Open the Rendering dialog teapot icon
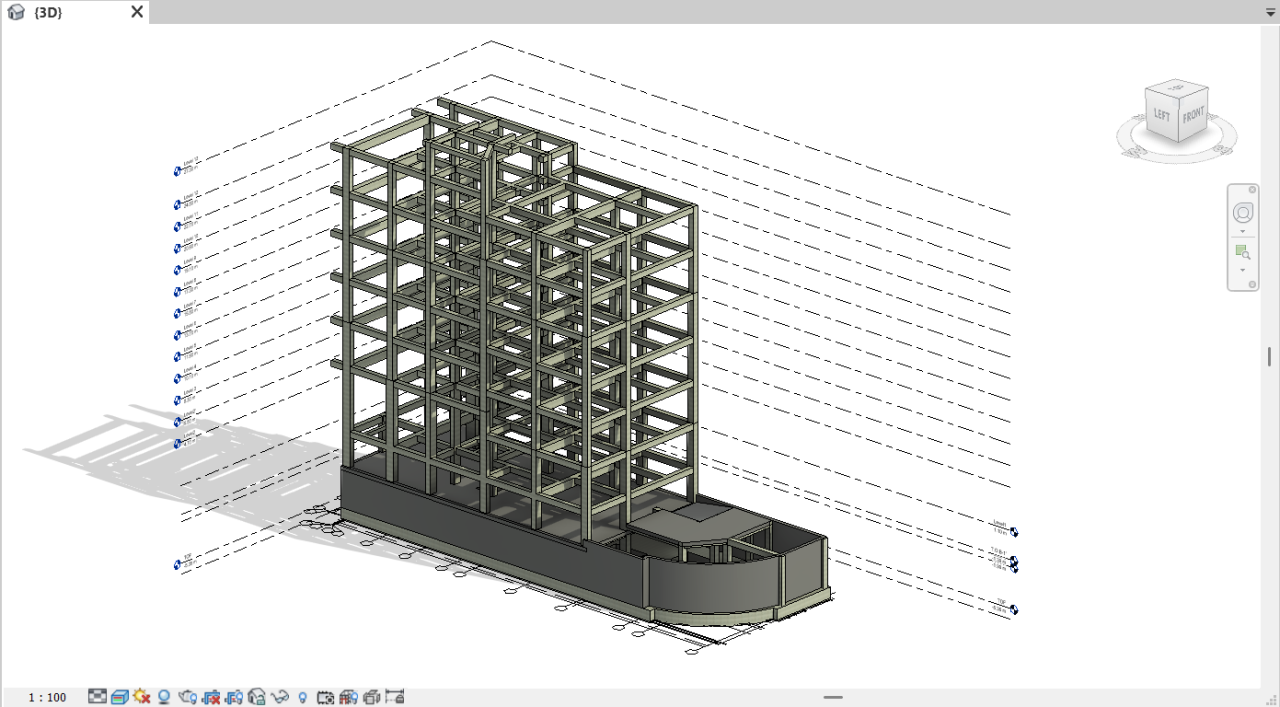Image resolution: width=1280 pixels, height=707 pixels. pyautogui.click(x=187, y=697)
